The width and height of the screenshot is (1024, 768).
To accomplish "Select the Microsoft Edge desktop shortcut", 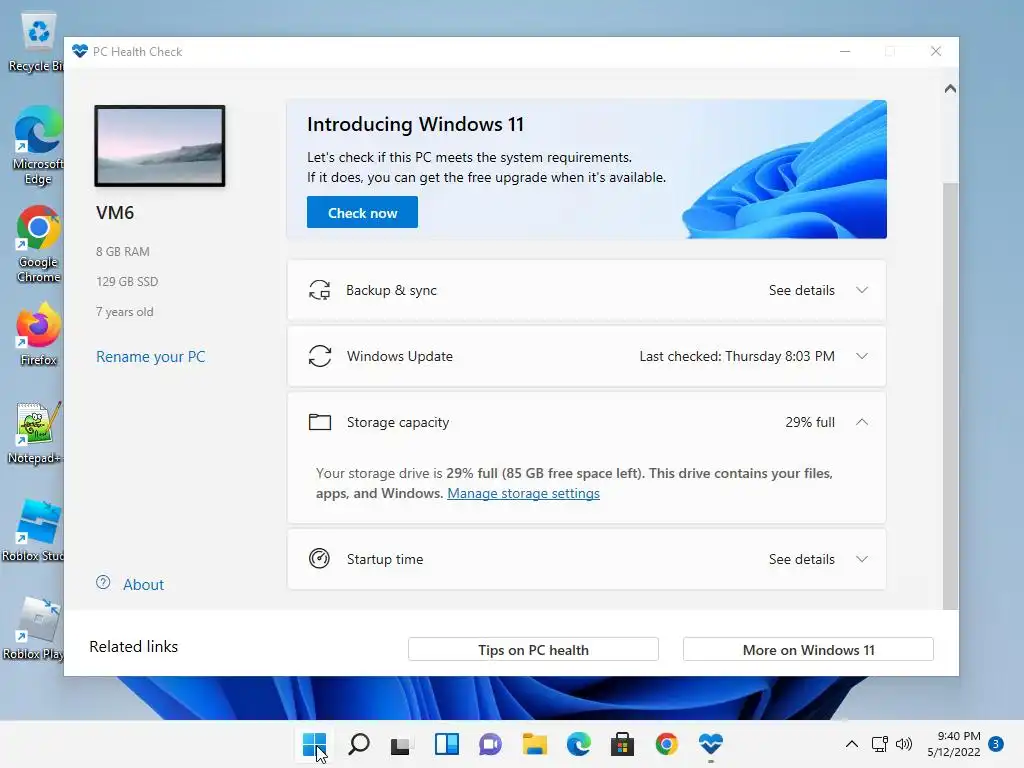I will (38, 146).
